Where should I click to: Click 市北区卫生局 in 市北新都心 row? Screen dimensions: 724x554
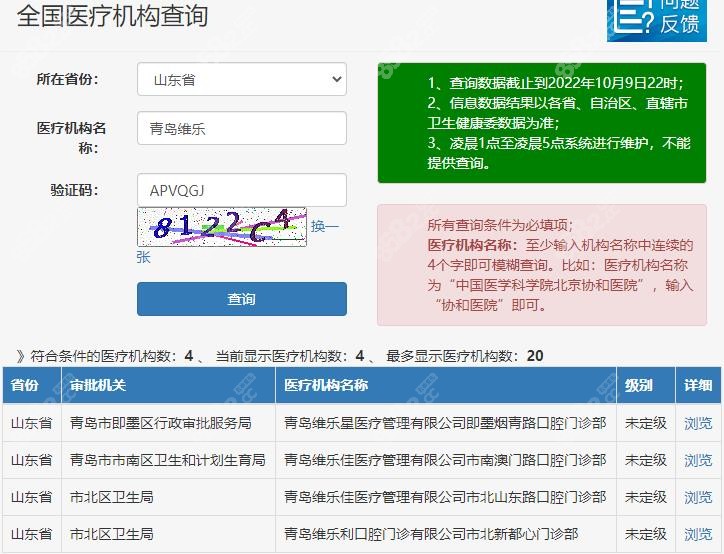(x=112, y=534)
